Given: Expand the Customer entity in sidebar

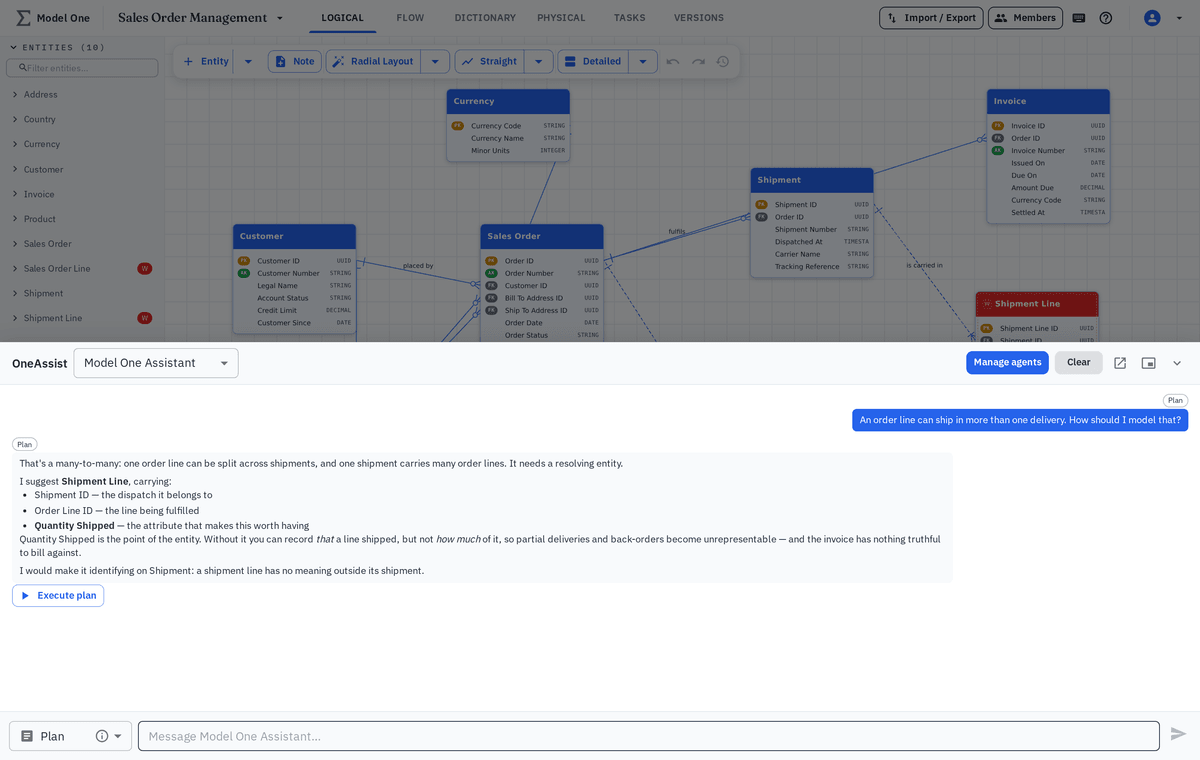Looking at the screenshot, I should [x=15, y=169].
